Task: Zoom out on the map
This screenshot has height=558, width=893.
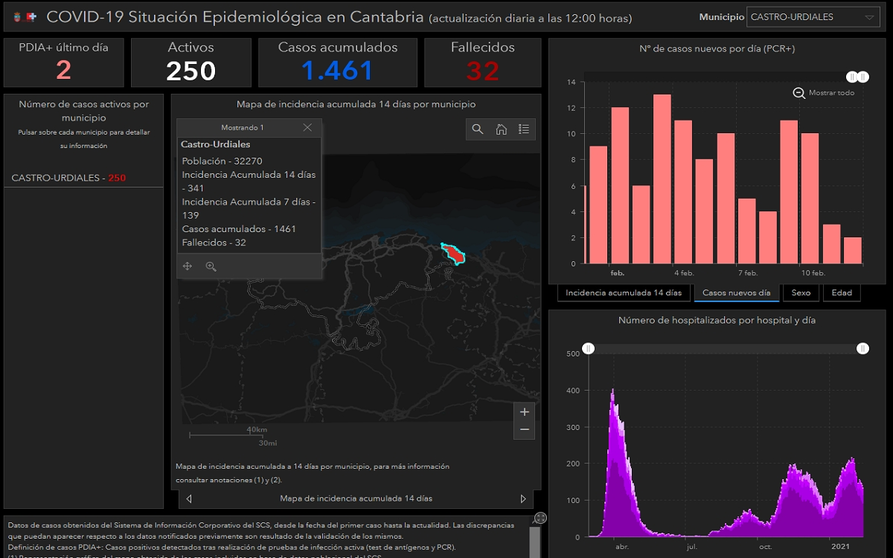Action: [525, 430]
